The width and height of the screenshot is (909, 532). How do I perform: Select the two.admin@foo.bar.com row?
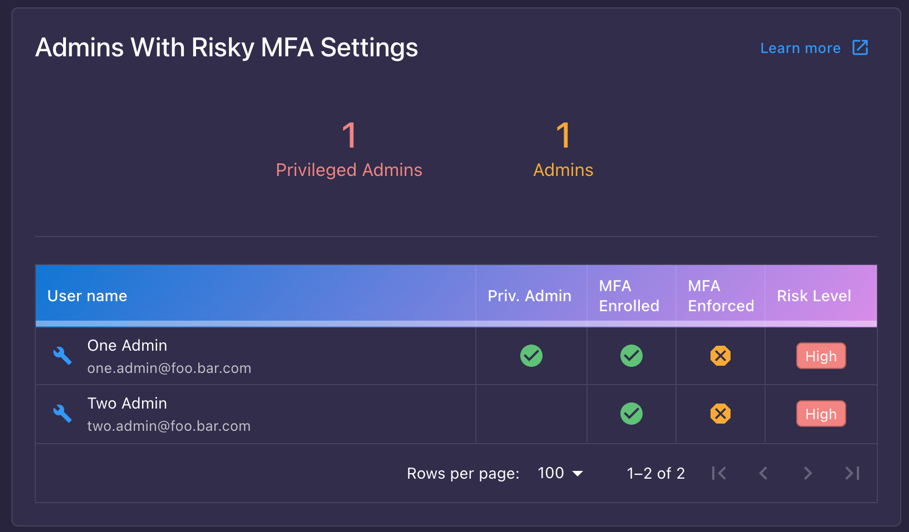(456, 414)
